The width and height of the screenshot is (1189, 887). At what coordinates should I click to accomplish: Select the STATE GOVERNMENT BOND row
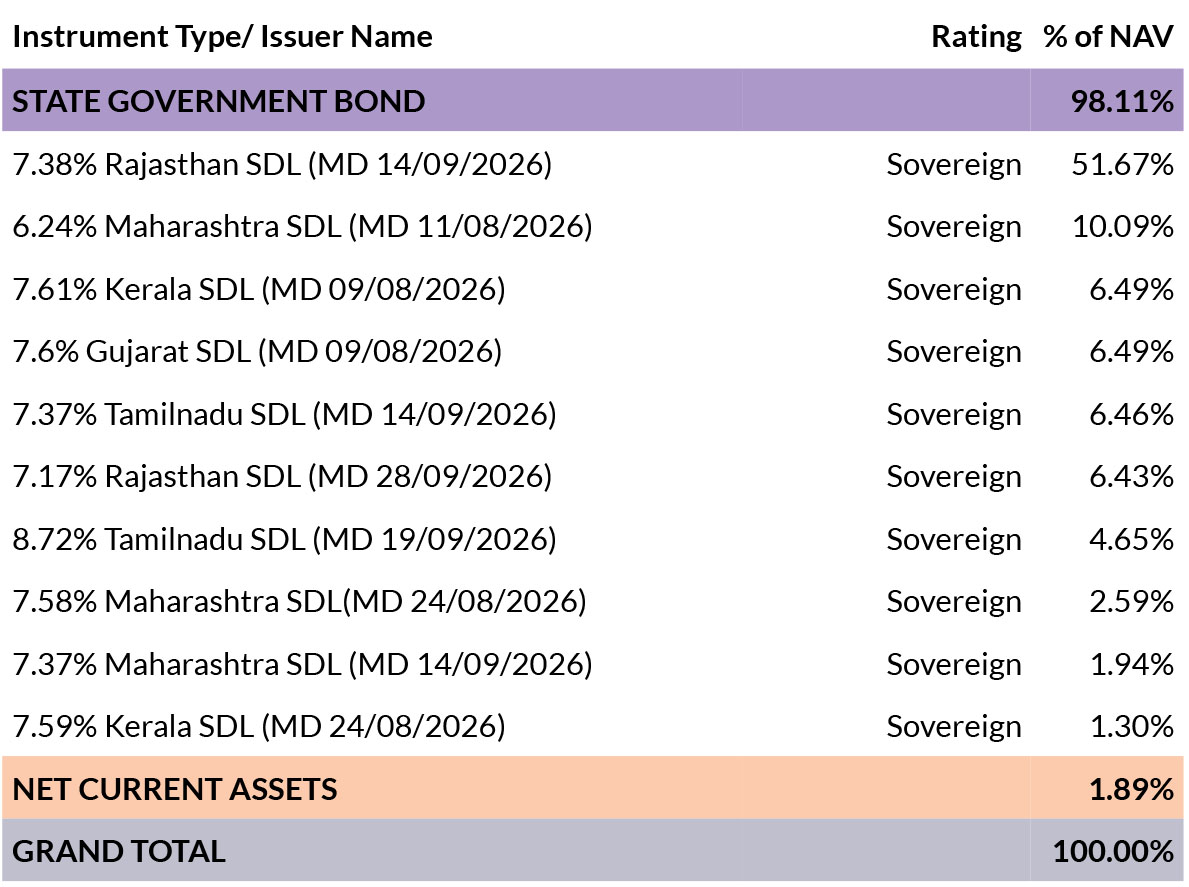click(x=592, y=101)
